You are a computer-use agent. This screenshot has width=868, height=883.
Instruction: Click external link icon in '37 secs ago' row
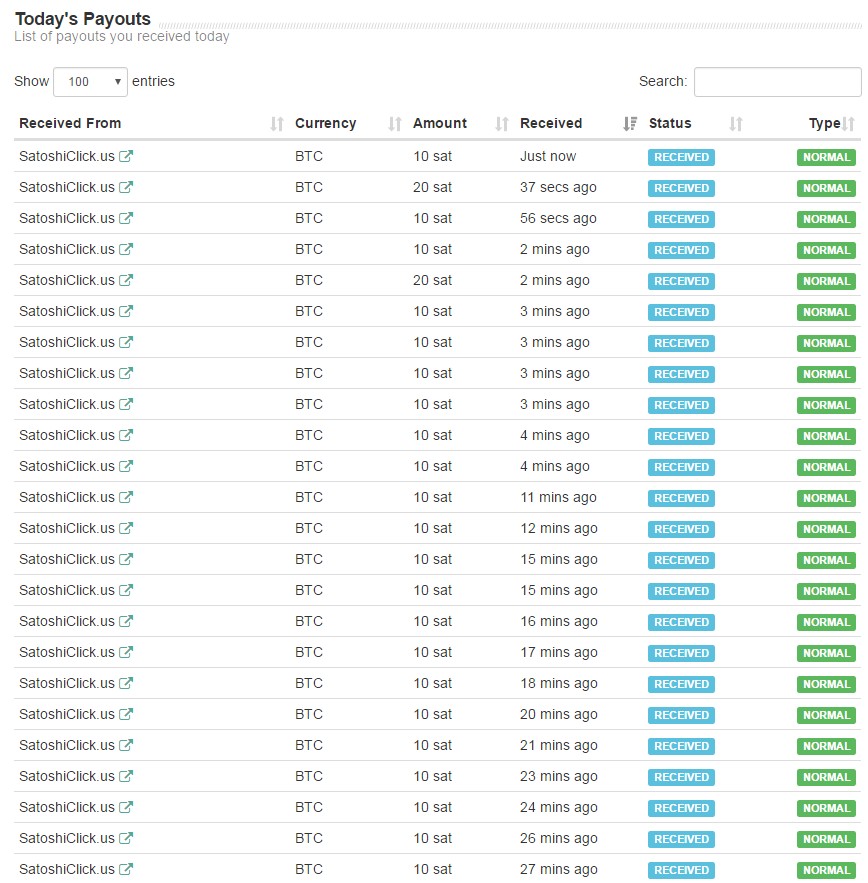click(126, 188)
